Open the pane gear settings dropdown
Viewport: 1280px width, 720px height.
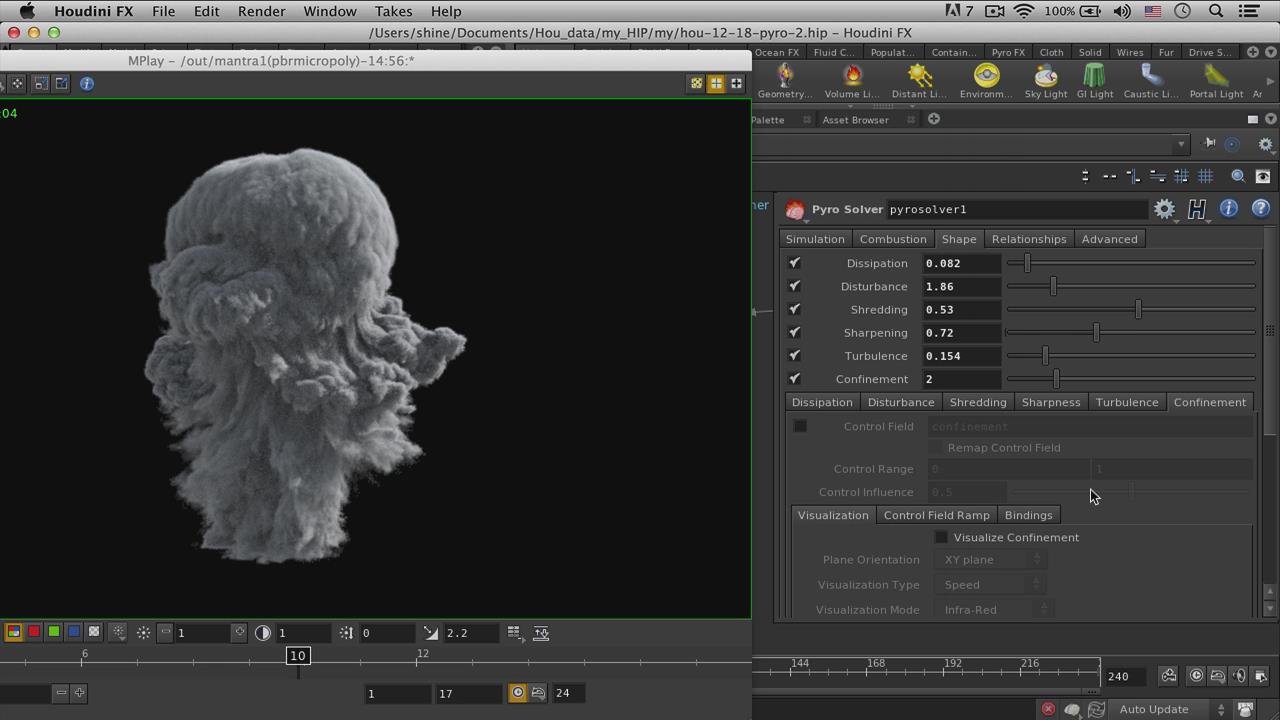pos(1266,144)
